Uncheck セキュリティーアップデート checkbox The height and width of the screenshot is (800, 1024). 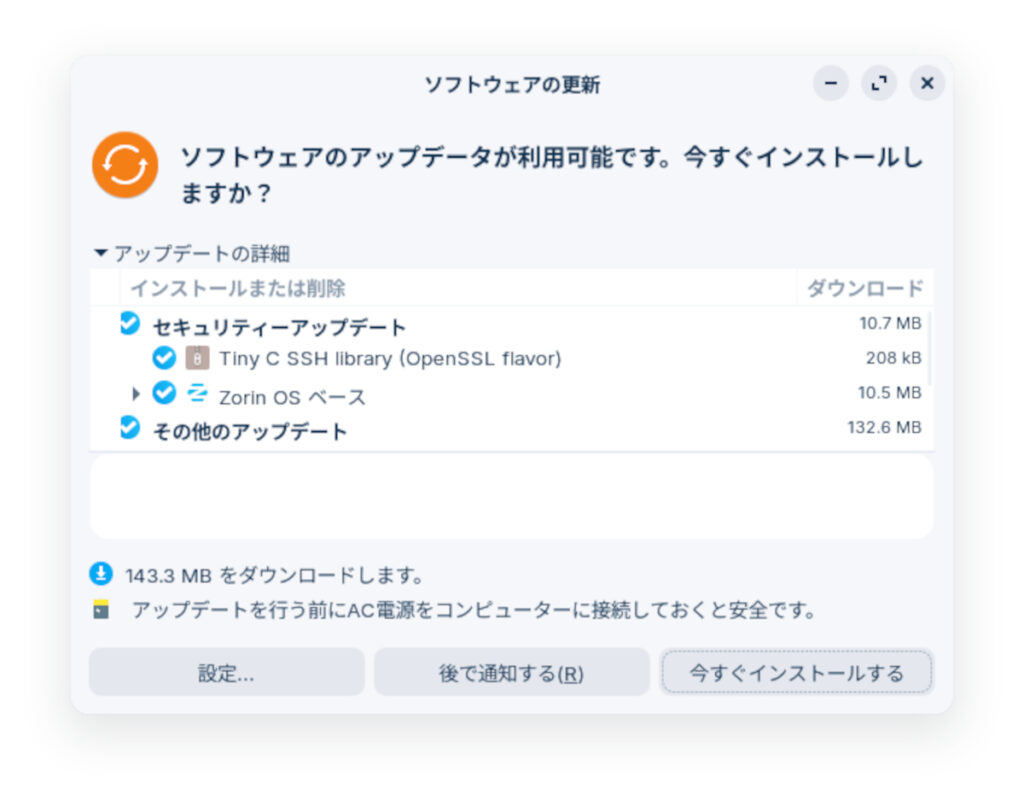(x=130, y=323)
